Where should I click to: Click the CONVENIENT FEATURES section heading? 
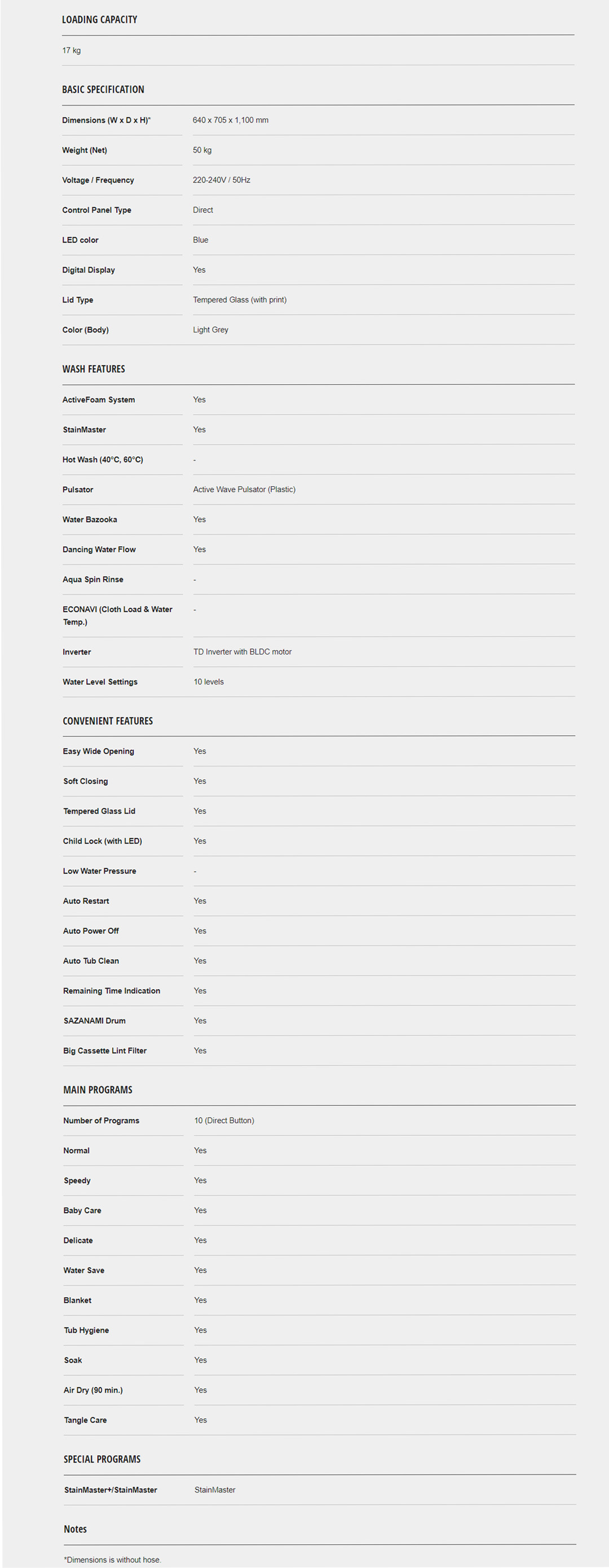click(x=108, y=721)
